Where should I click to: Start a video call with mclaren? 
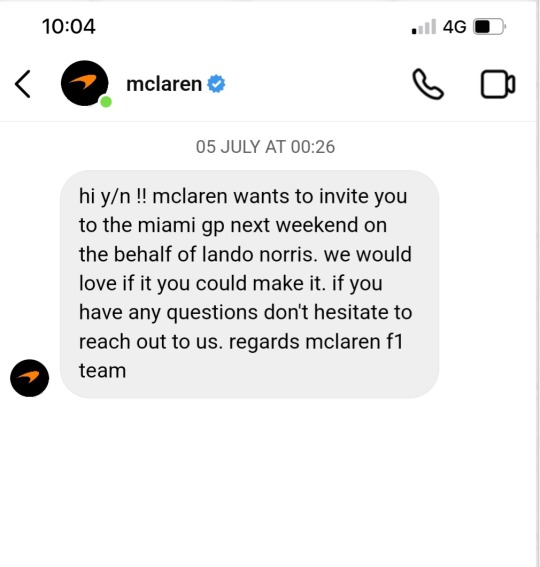coord(498,84)
